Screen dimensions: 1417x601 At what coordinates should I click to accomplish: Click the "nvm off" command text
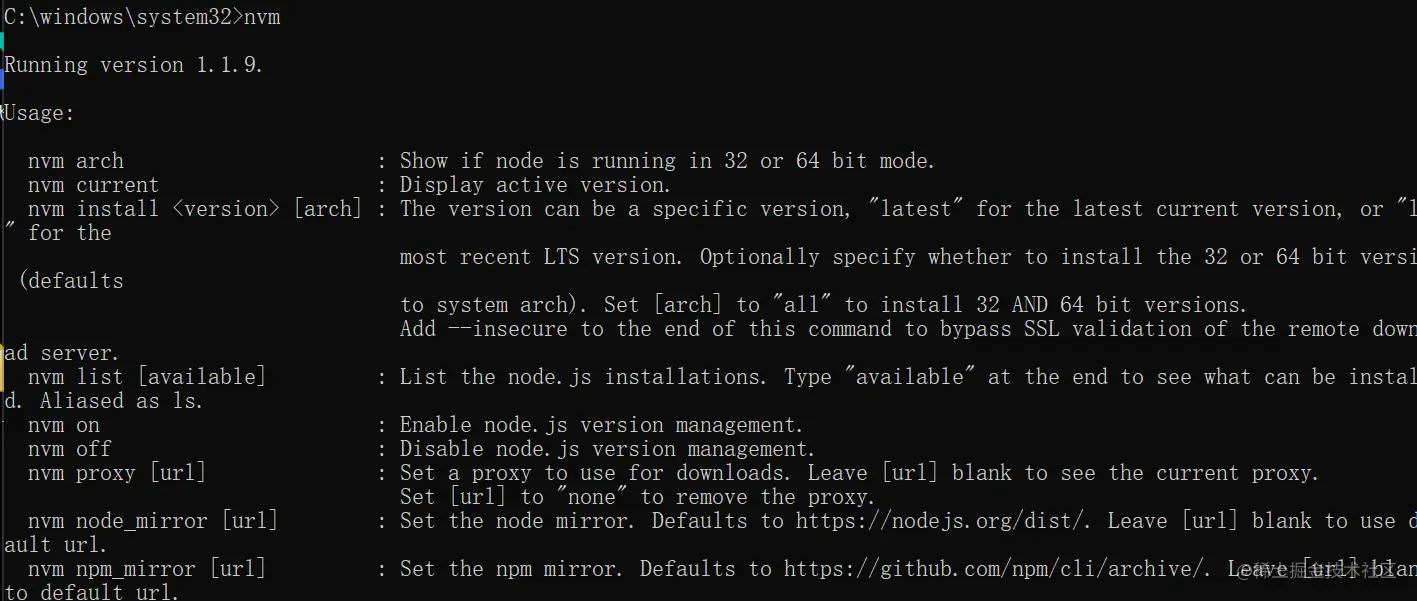[70, 449]
